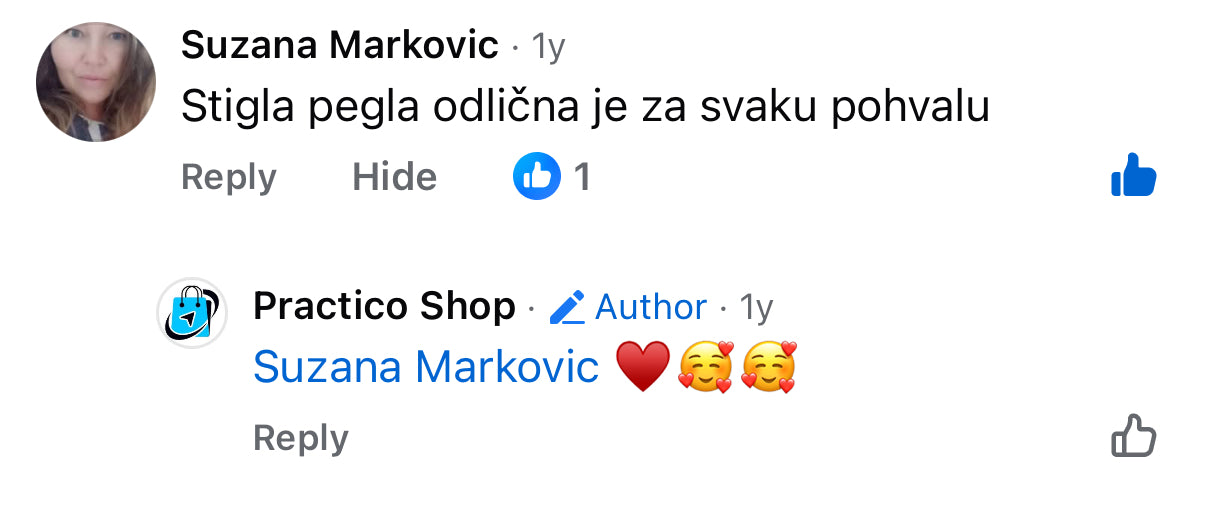Click the first smiling hearts emoji
The width and height of the screenshot is (1206, 505).
705,367
